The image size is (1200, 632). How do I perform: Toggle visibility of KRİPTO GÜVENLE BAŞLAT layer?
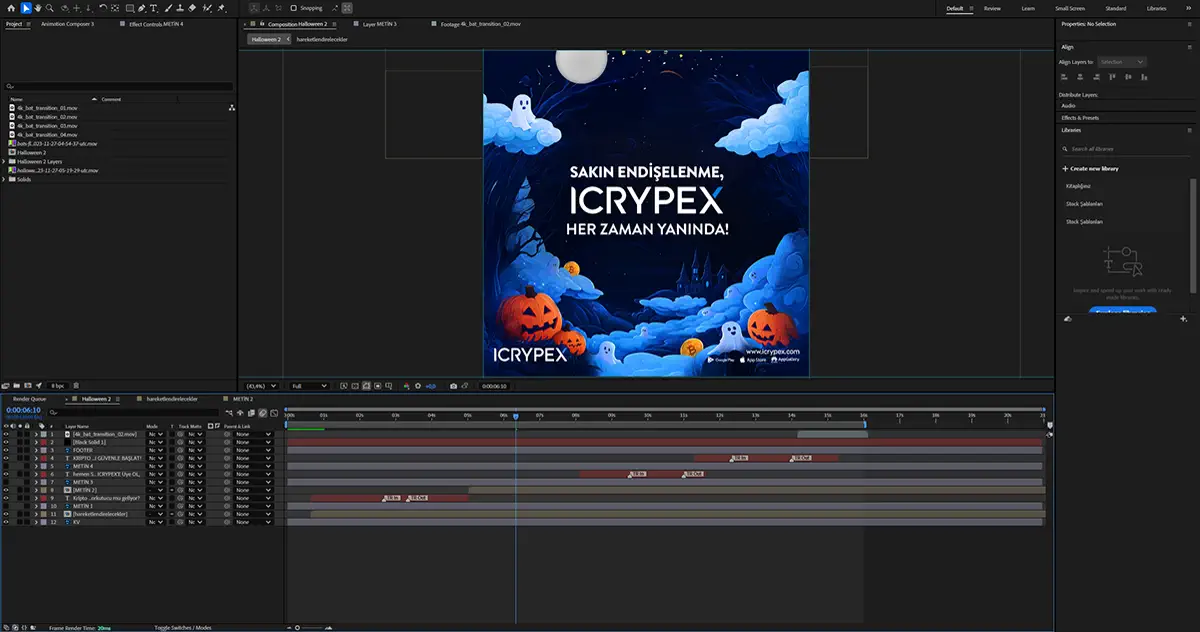pyautogui.click(x=6, y=458)
